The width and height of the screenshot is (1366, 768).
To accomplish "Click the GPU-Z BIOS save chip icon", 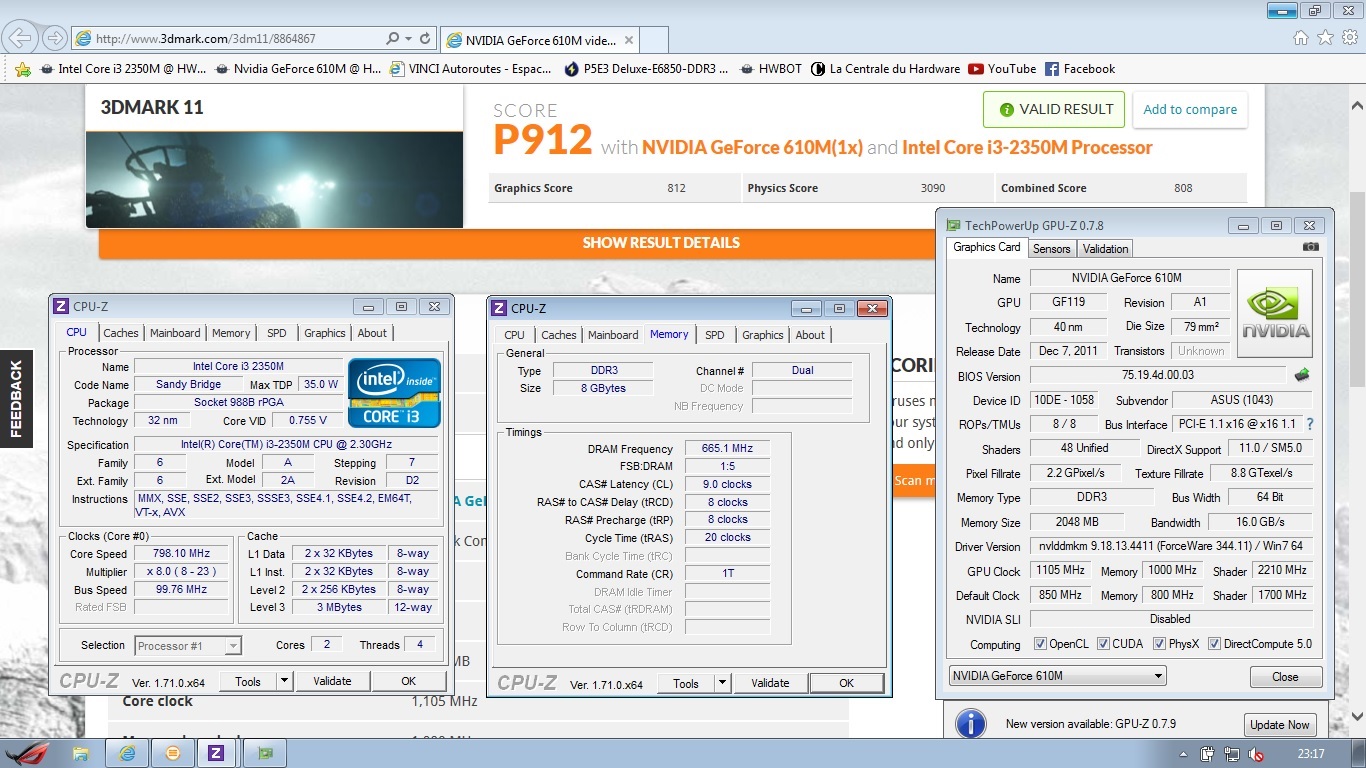I will 1302,375.
